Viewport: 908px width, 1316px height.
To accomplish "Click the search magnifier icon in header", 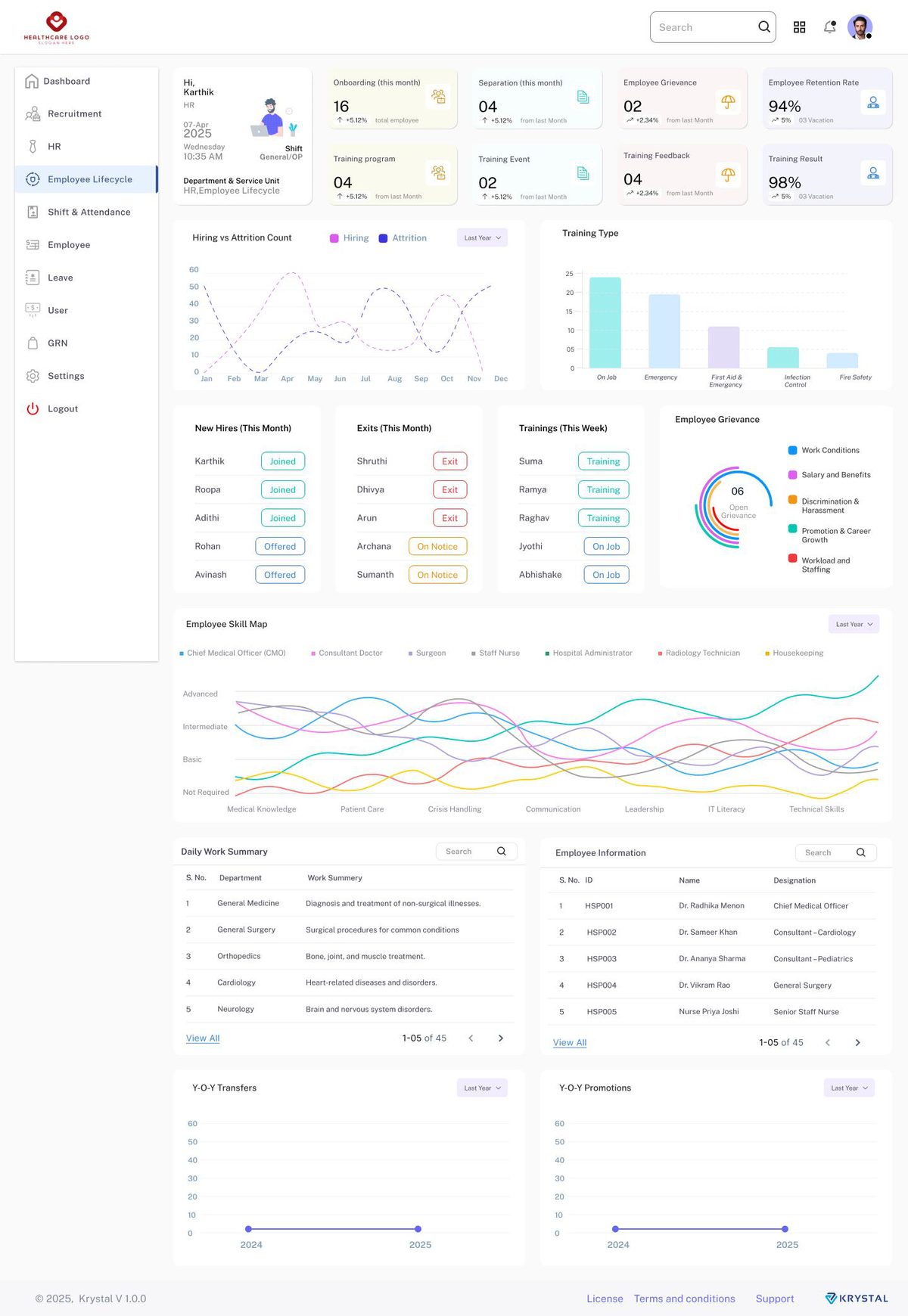I will pos(764,27).
